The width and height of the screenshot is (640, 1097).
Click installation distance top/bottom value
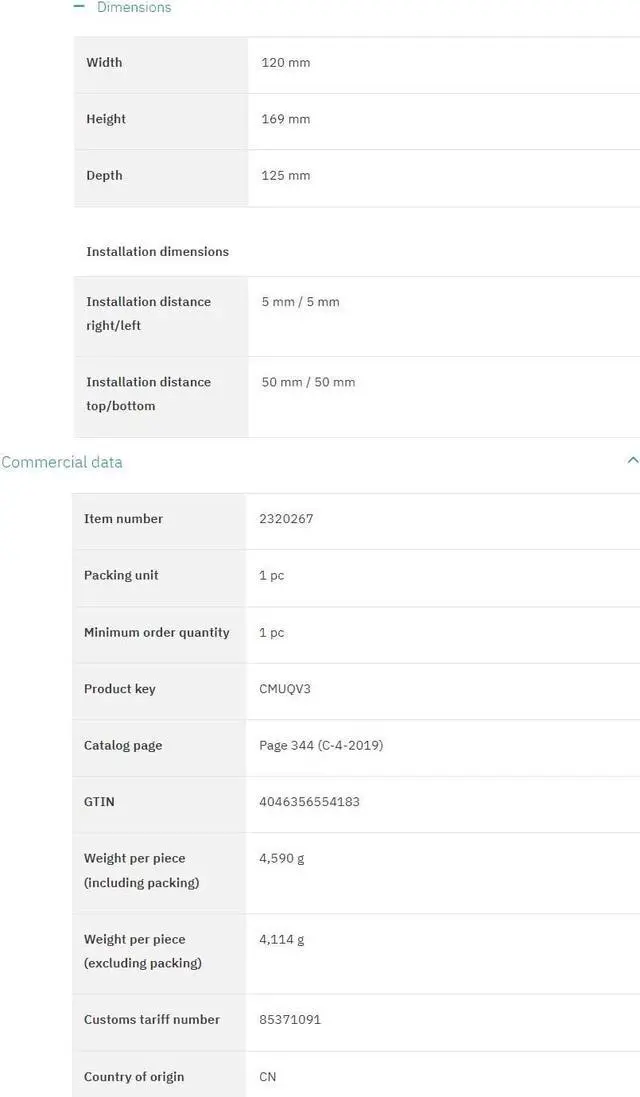[x=308, y=382]
